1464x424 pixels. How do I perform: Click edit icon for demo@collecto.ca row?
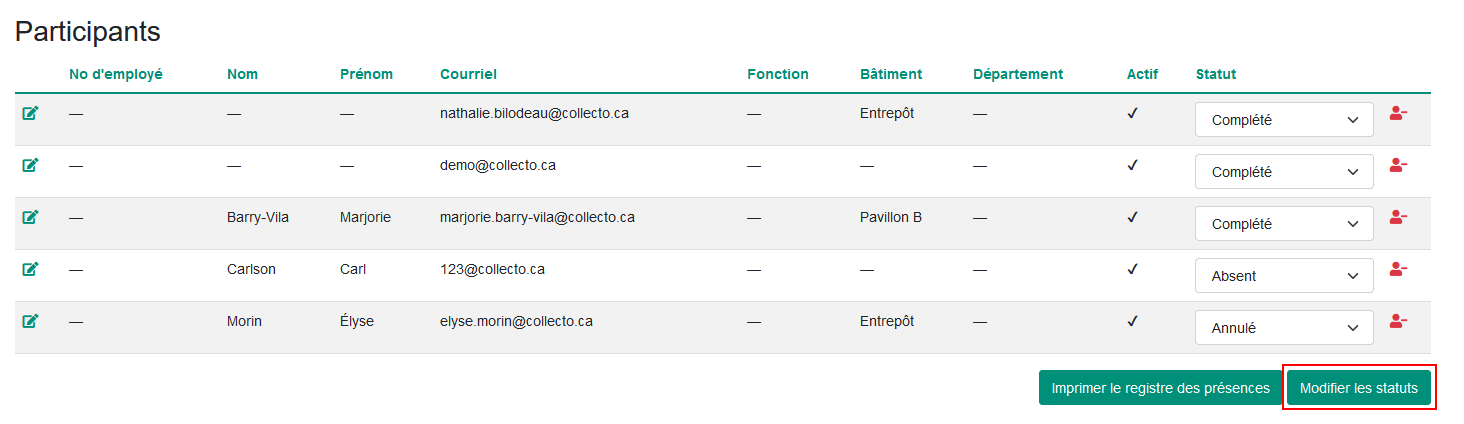click(x=30, y=166)
